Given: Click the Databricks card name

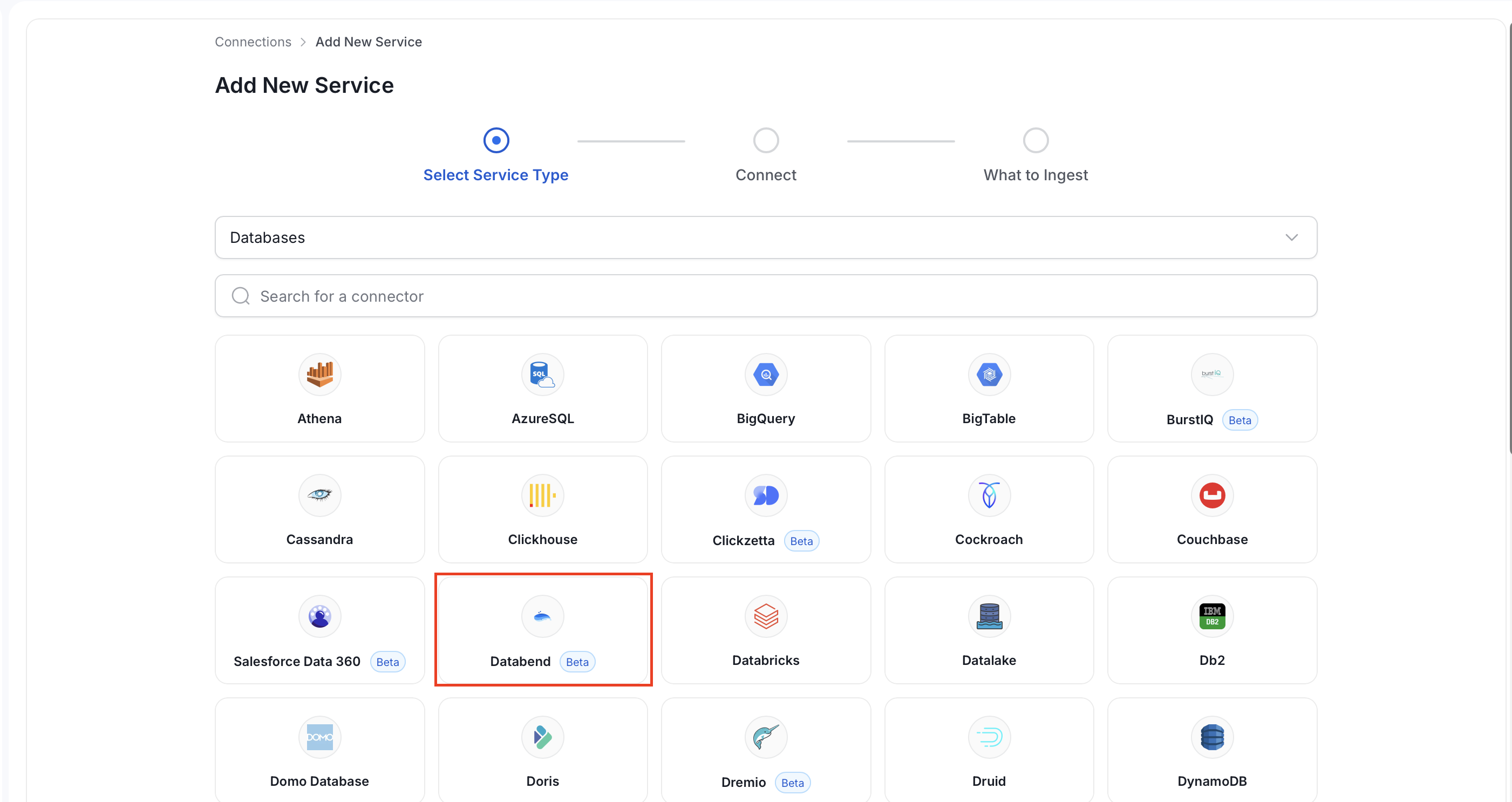Looking at the screenshot, I should 766,660.
